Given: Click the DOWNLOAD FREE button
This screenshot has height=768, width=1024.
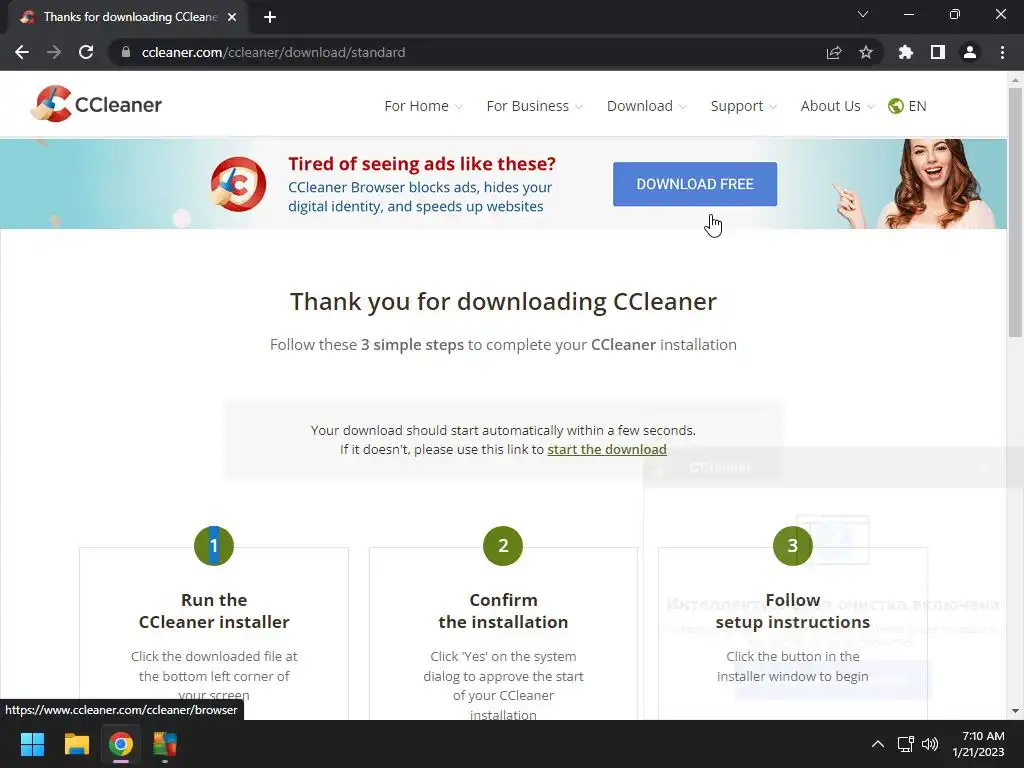Looking at the screenshot, I should 695,184.
